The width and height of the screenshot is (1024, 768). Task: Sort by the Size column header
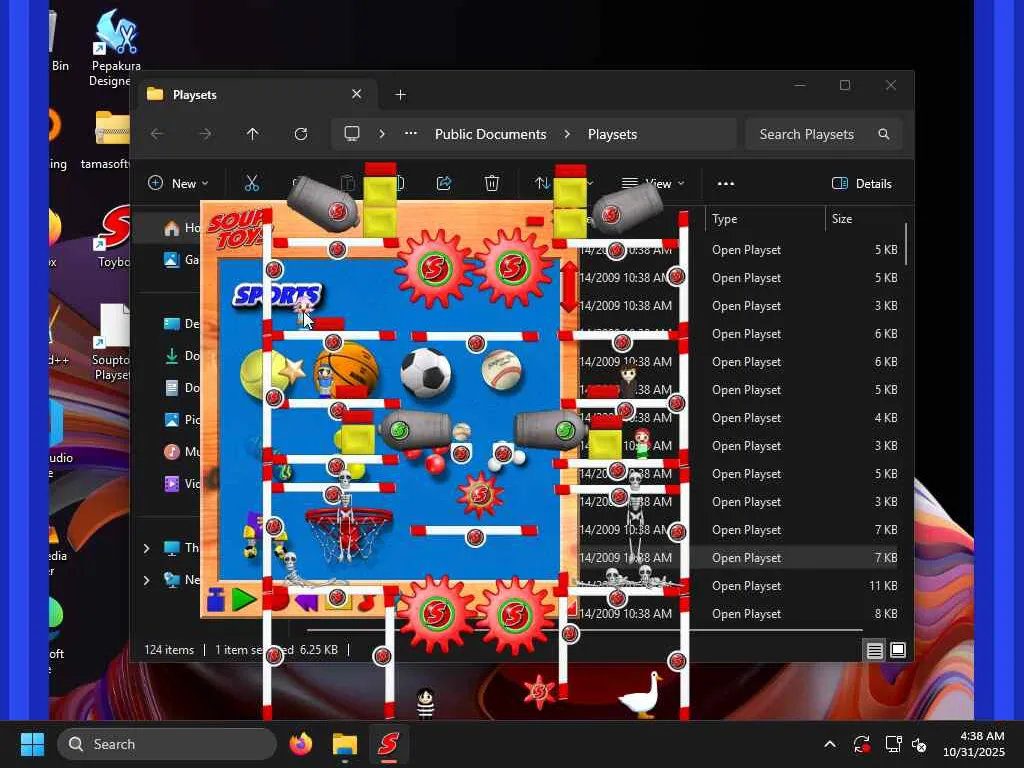coord(864,219)
